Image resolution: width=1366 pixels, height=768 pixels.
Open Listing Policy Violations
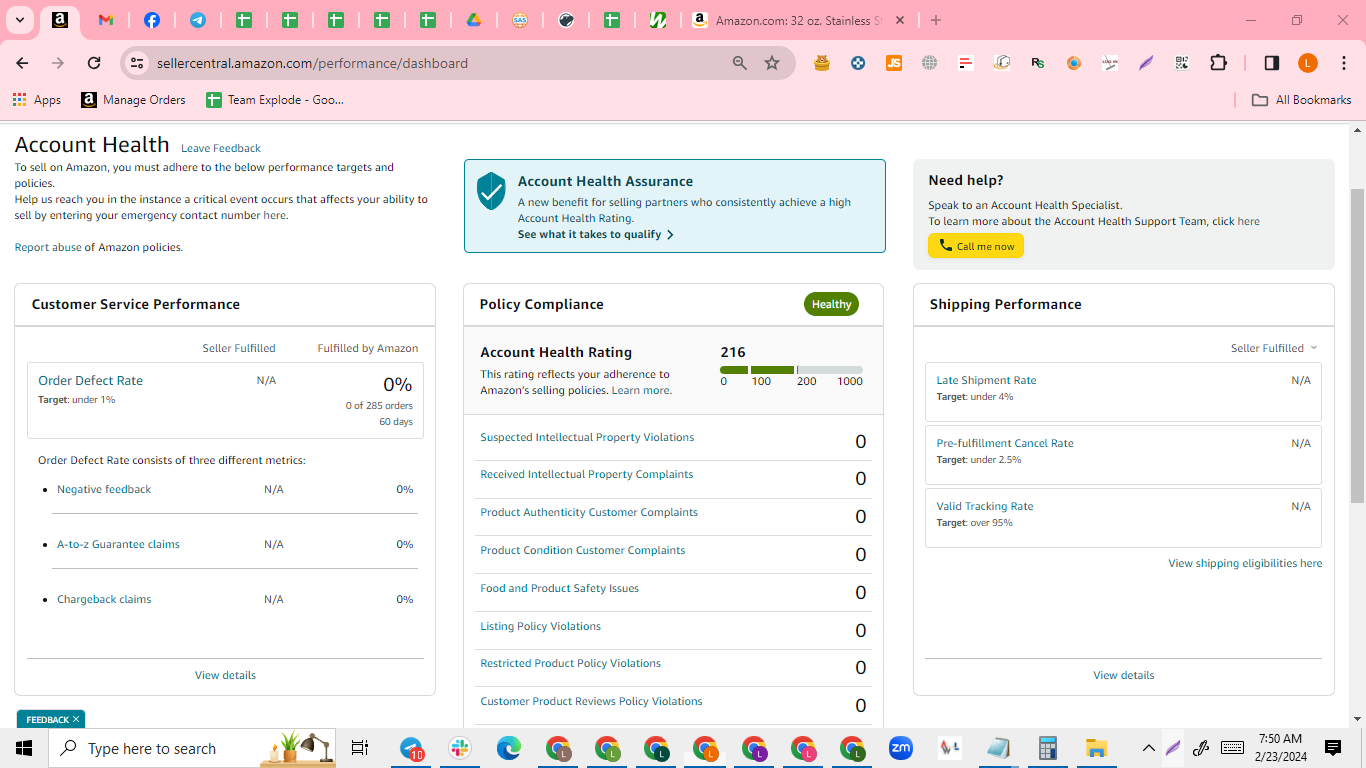click(540, 626)
